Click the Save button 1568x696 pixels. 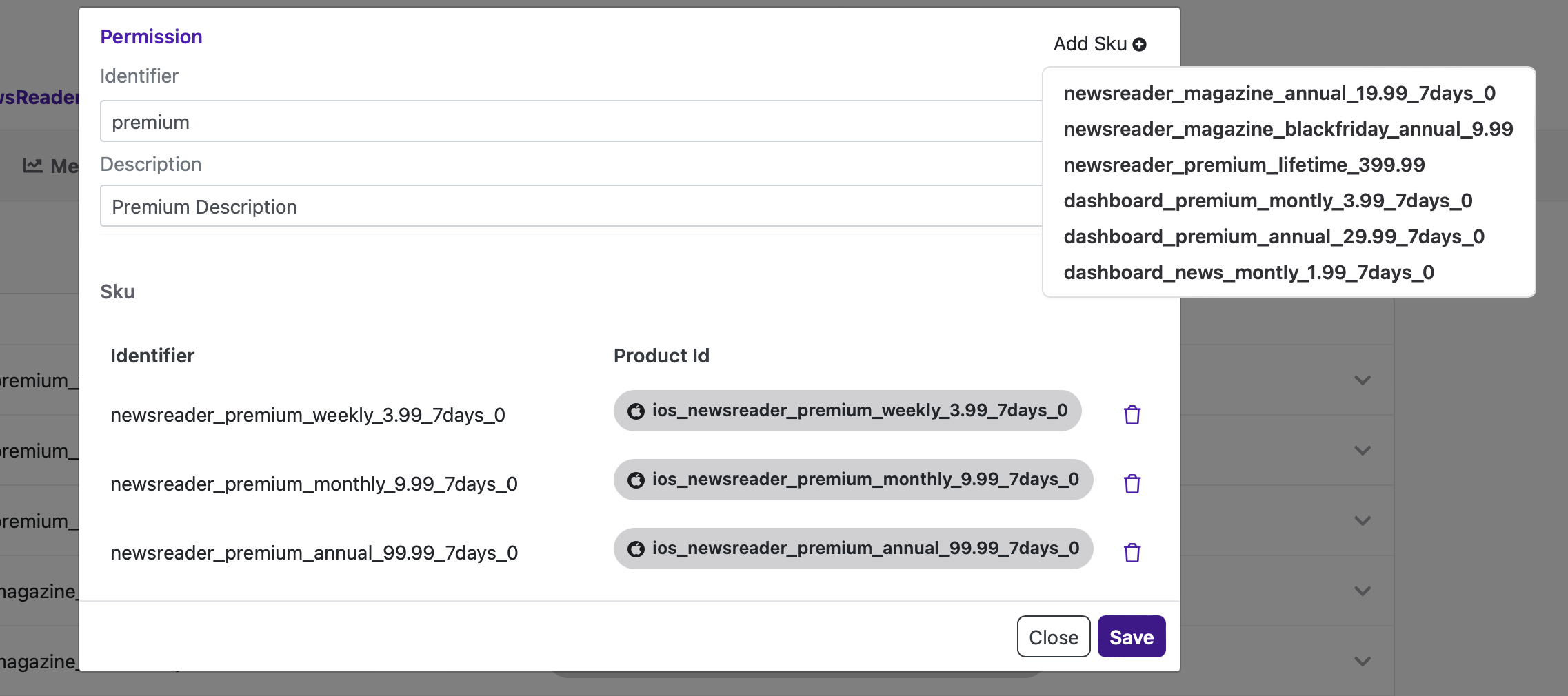pos(1131,637)
